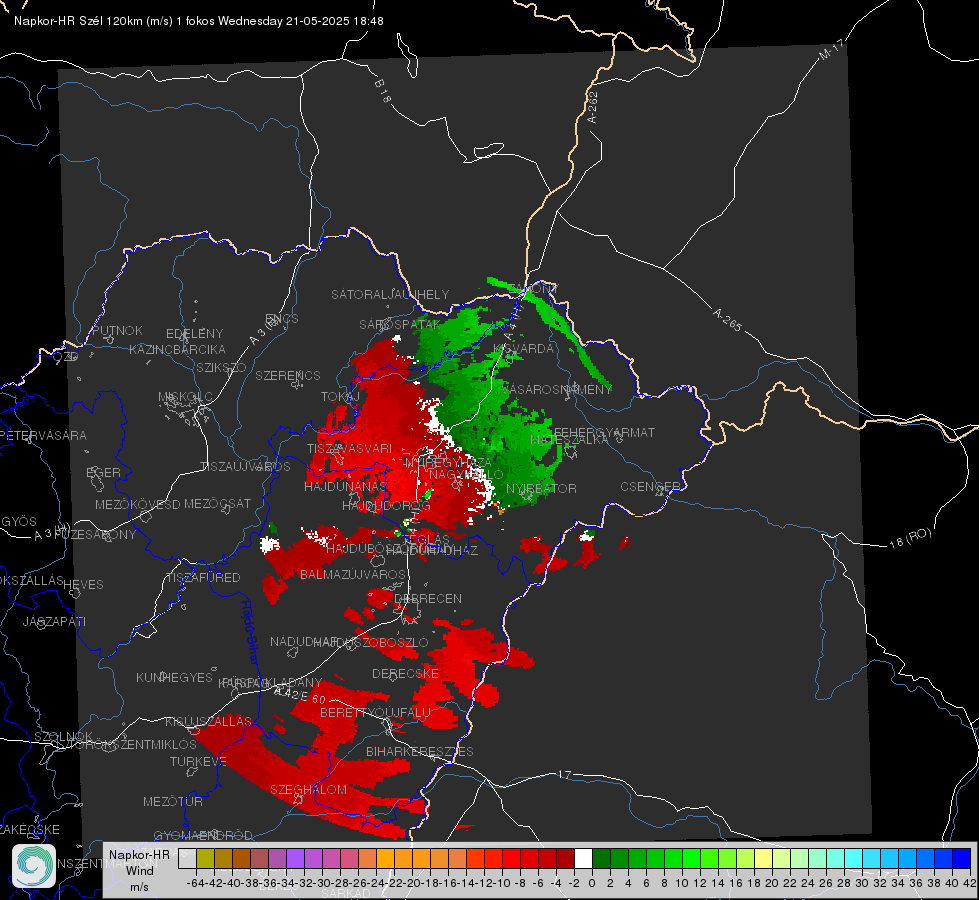This screenshot has height=900, width=979.
Task: Click the MEZŐKÖVESD town label
Action: pos(137,504)
